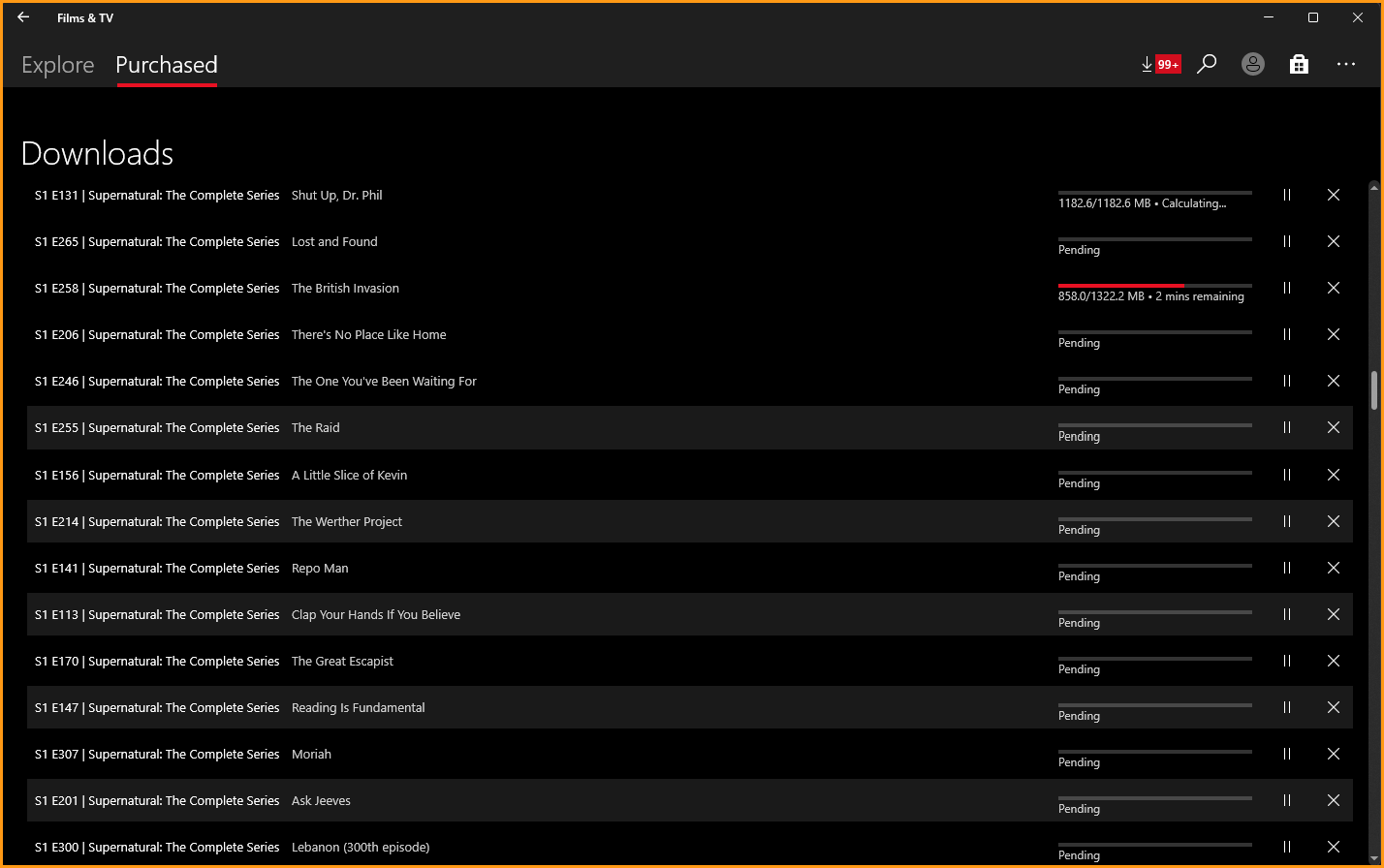1384x868 pixels.
Task: Cancel The One You've Been Waiting For
Action: coord(1334,381)
